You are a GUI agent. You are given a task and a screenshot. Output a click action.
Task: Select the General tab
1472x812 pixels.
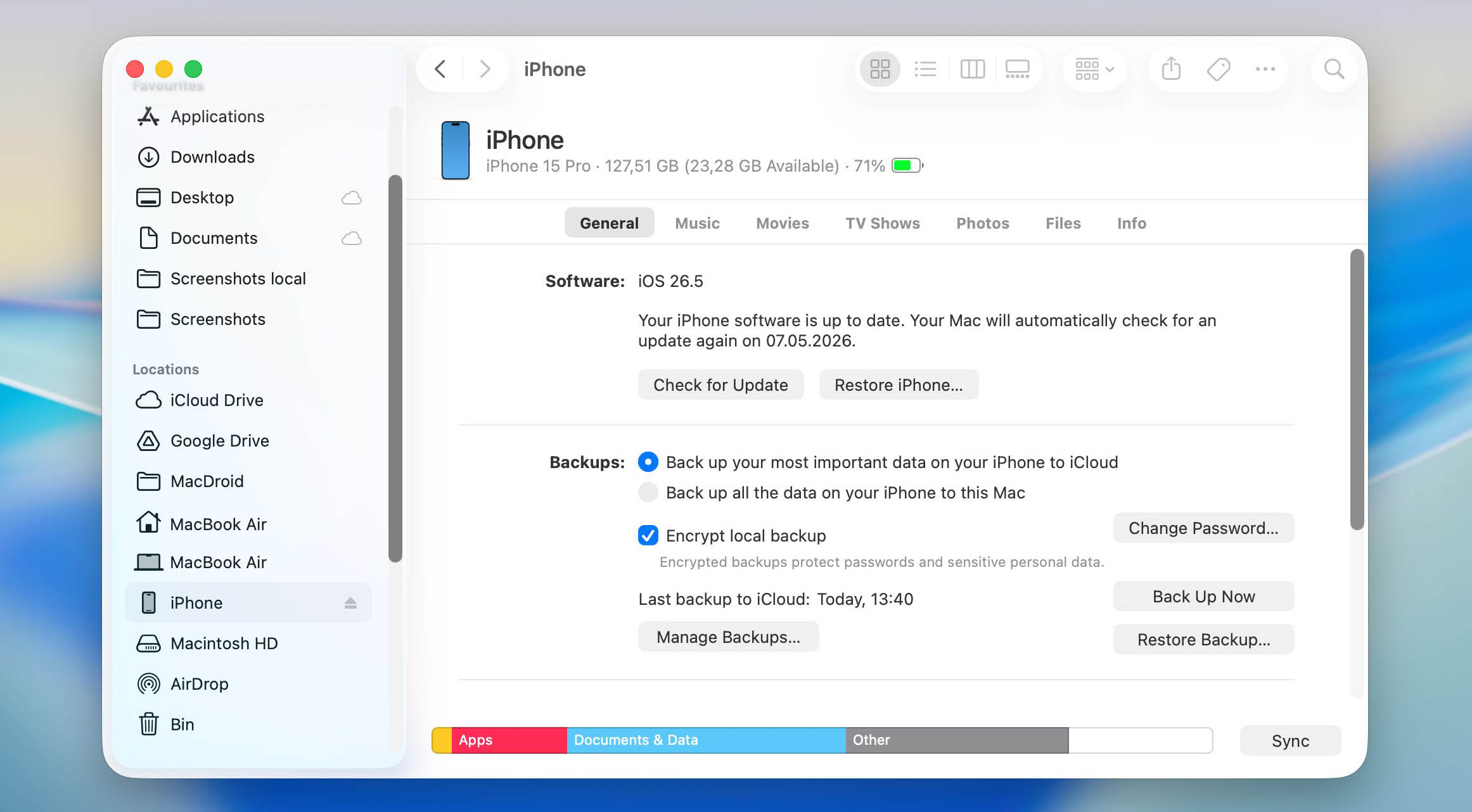click(609, 223)
